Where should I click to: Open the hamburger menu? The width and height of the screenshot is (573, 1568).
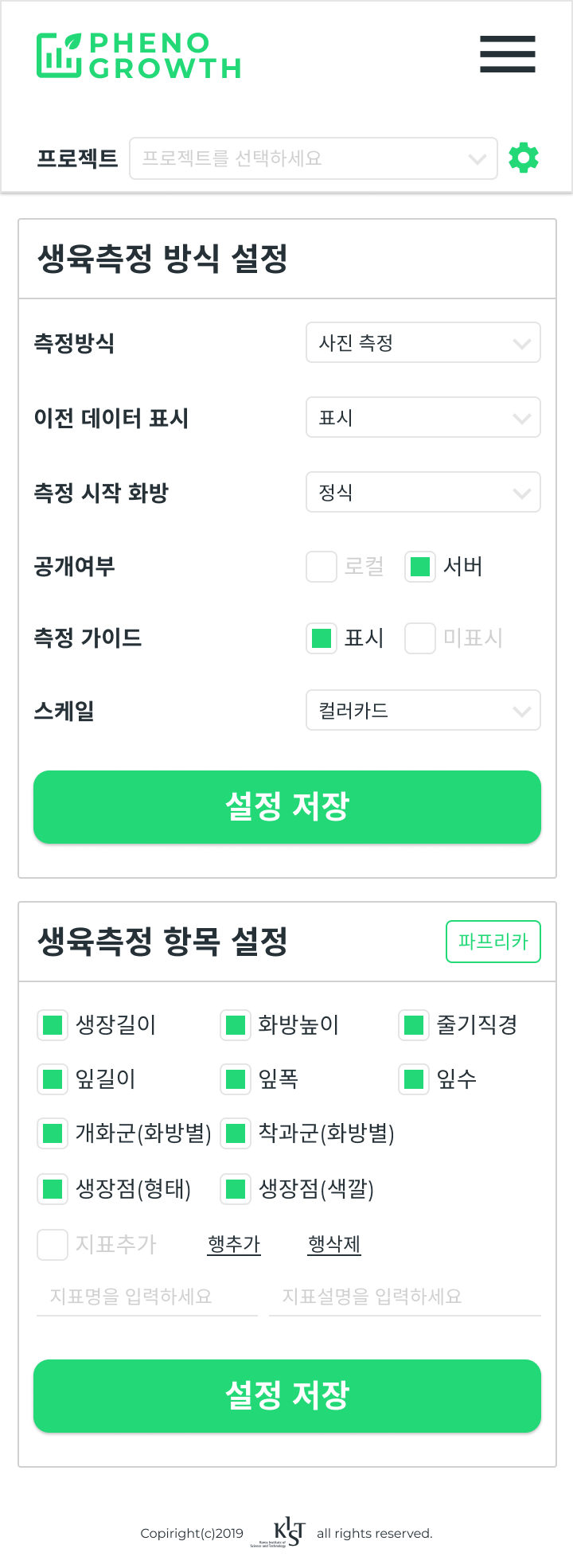click(508, 54)
